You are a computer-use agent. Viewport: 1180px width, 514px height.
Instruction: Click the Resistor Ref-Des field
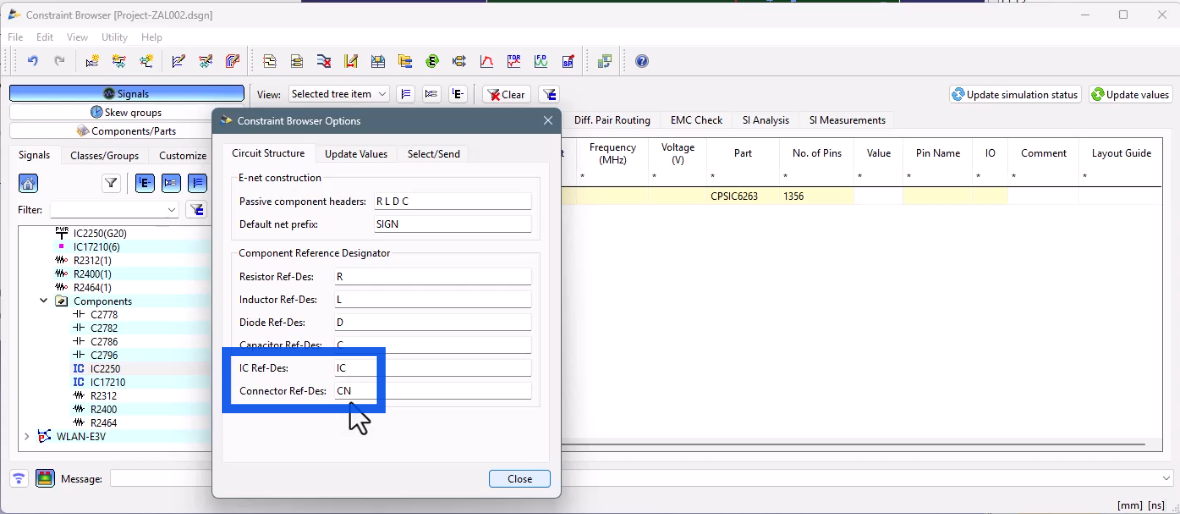433,276
